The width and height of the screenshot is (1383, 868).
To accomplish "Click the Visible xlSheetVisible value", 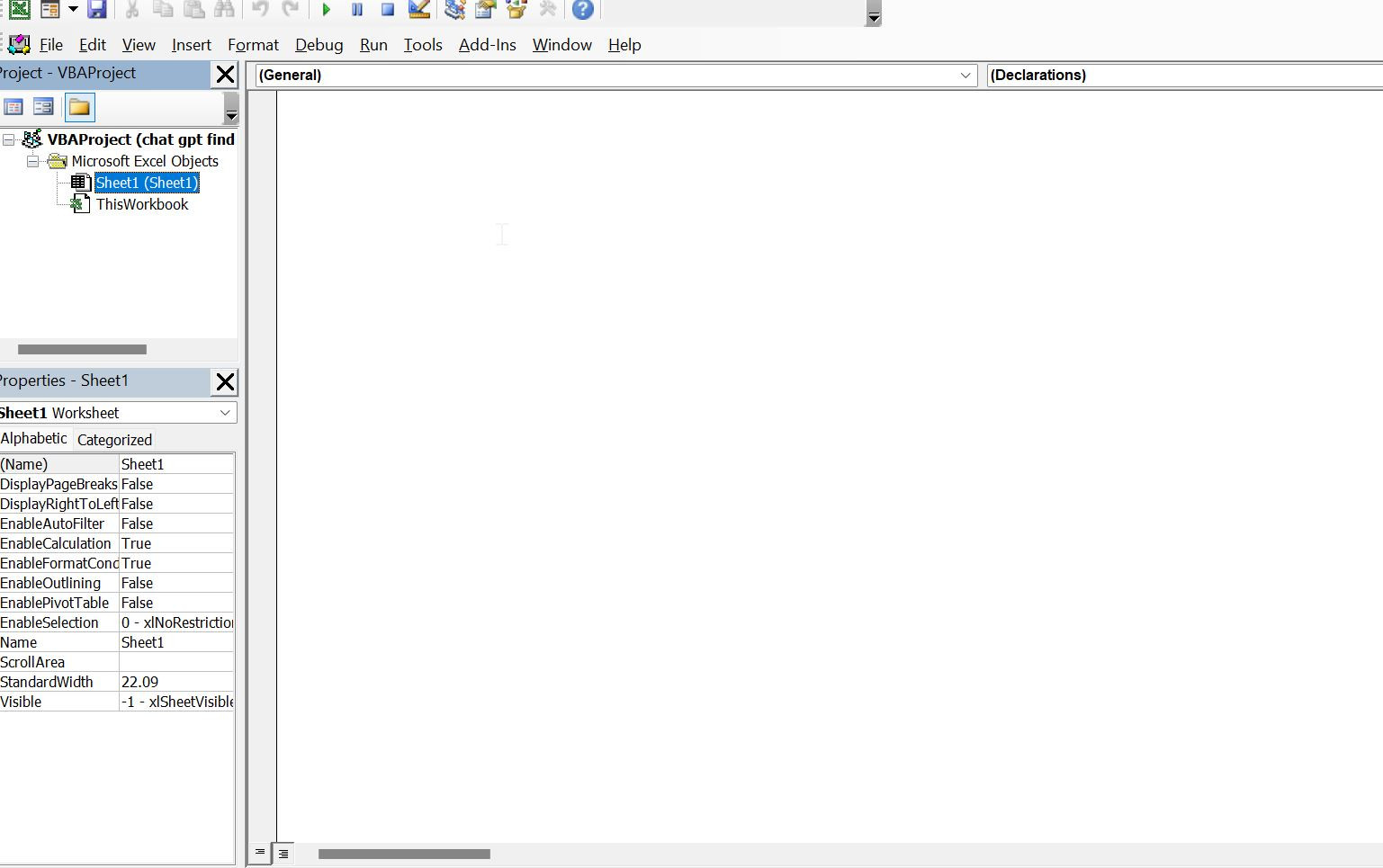I will coord(176,702).
